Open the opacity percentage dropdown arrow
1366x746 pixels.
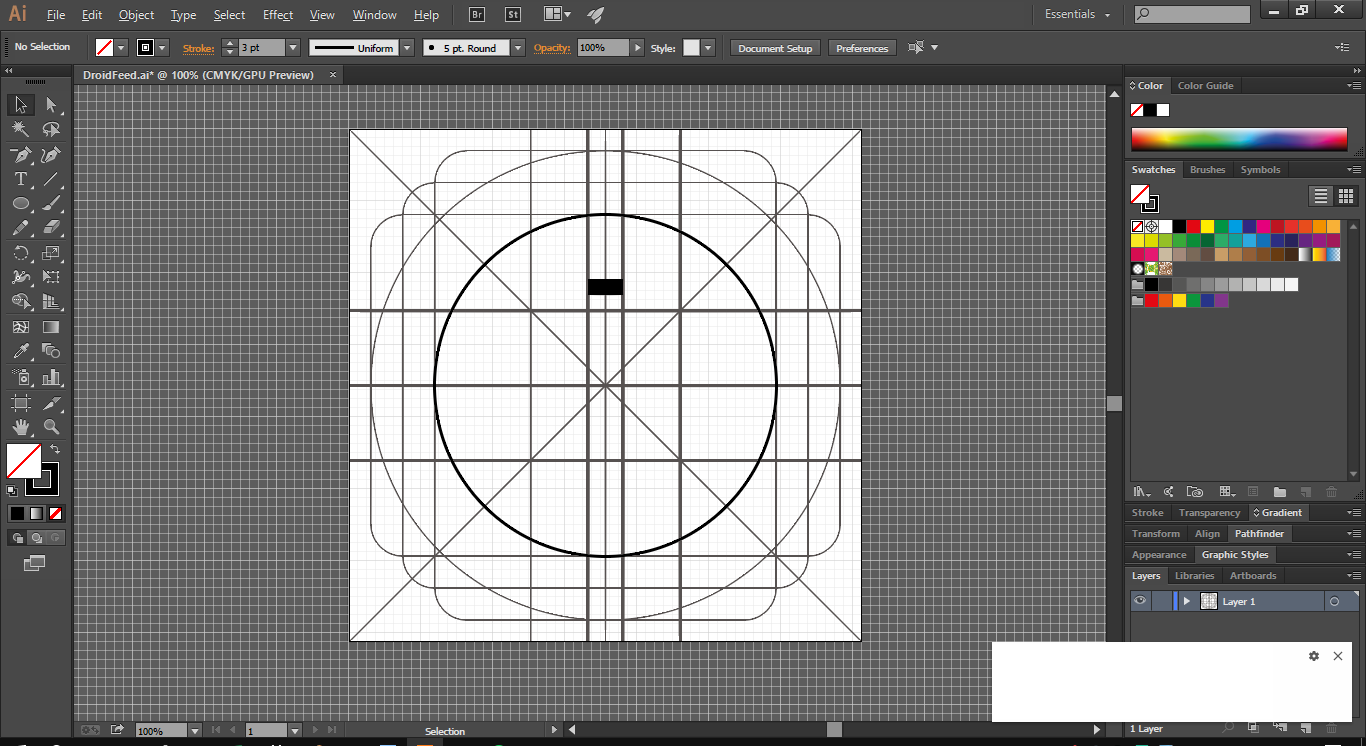637,48
